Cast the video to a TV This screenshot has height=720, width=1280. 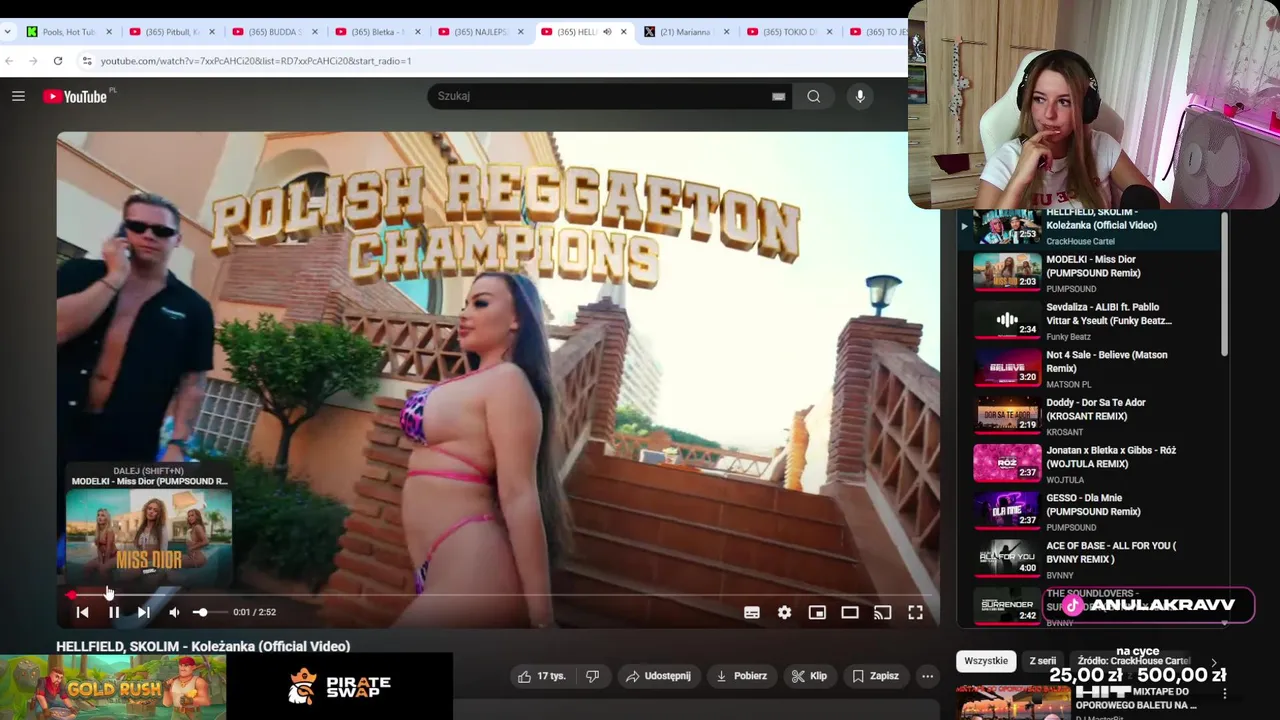(882, 612)
